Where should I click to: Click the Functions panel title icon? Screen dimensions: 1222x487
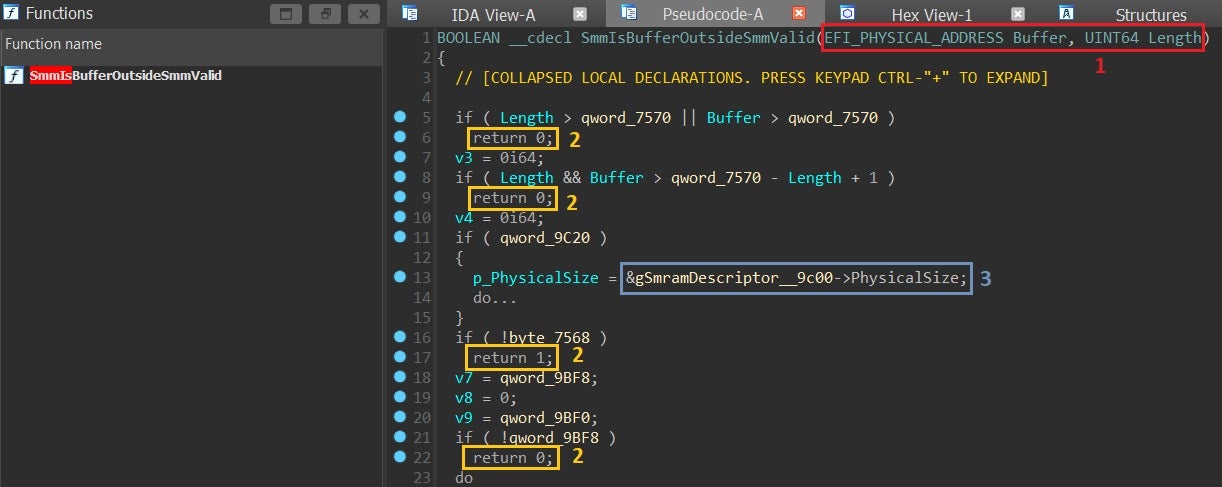(11, 14)
